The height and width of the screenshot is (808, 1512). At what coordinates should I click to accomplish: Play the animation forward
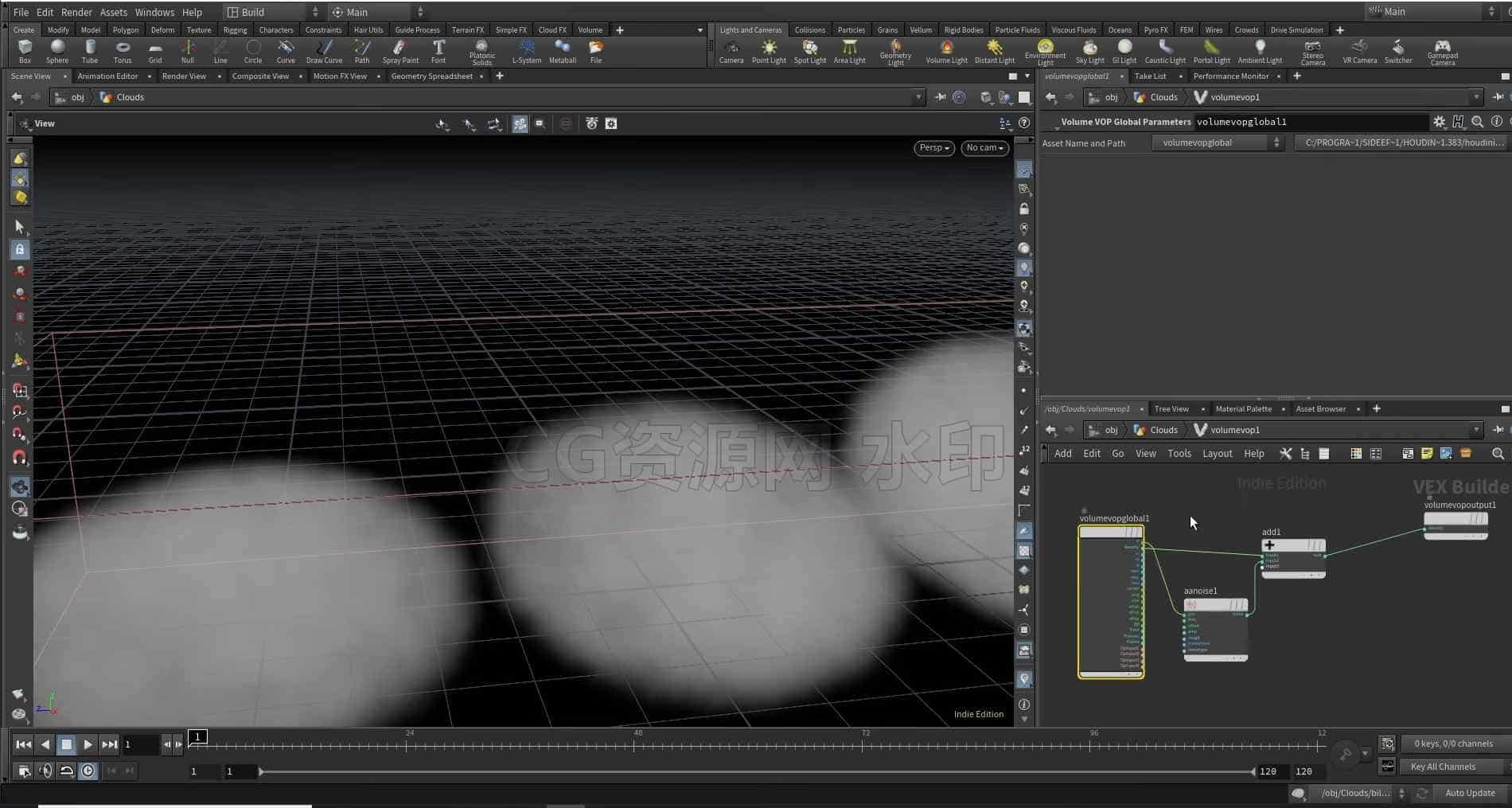coord(88,745)
